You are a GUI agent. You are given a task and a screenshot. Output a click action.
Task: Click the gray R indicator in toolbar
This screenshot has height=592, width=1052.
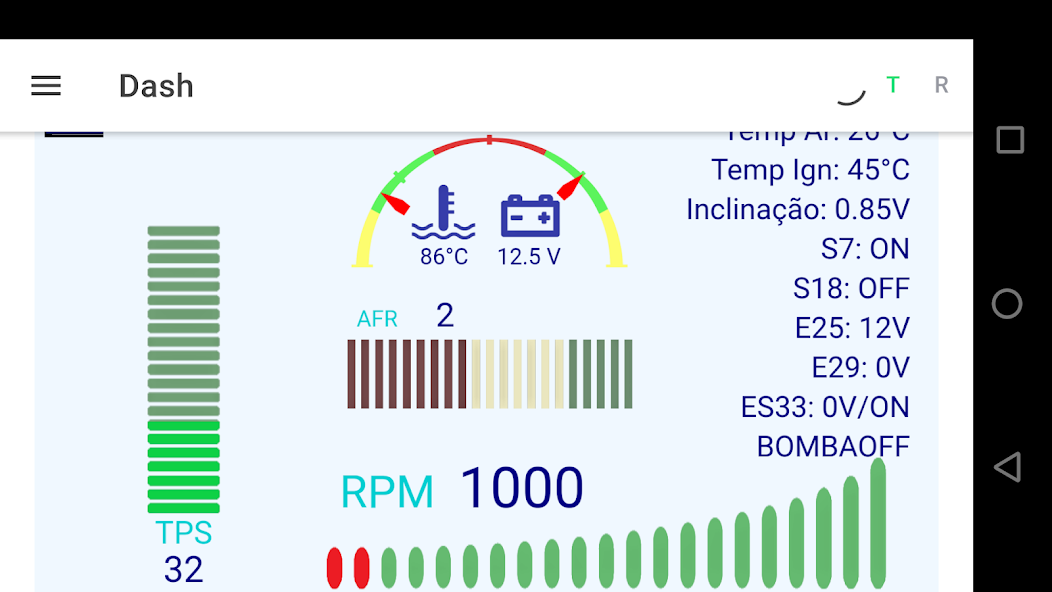click(941, 85)
